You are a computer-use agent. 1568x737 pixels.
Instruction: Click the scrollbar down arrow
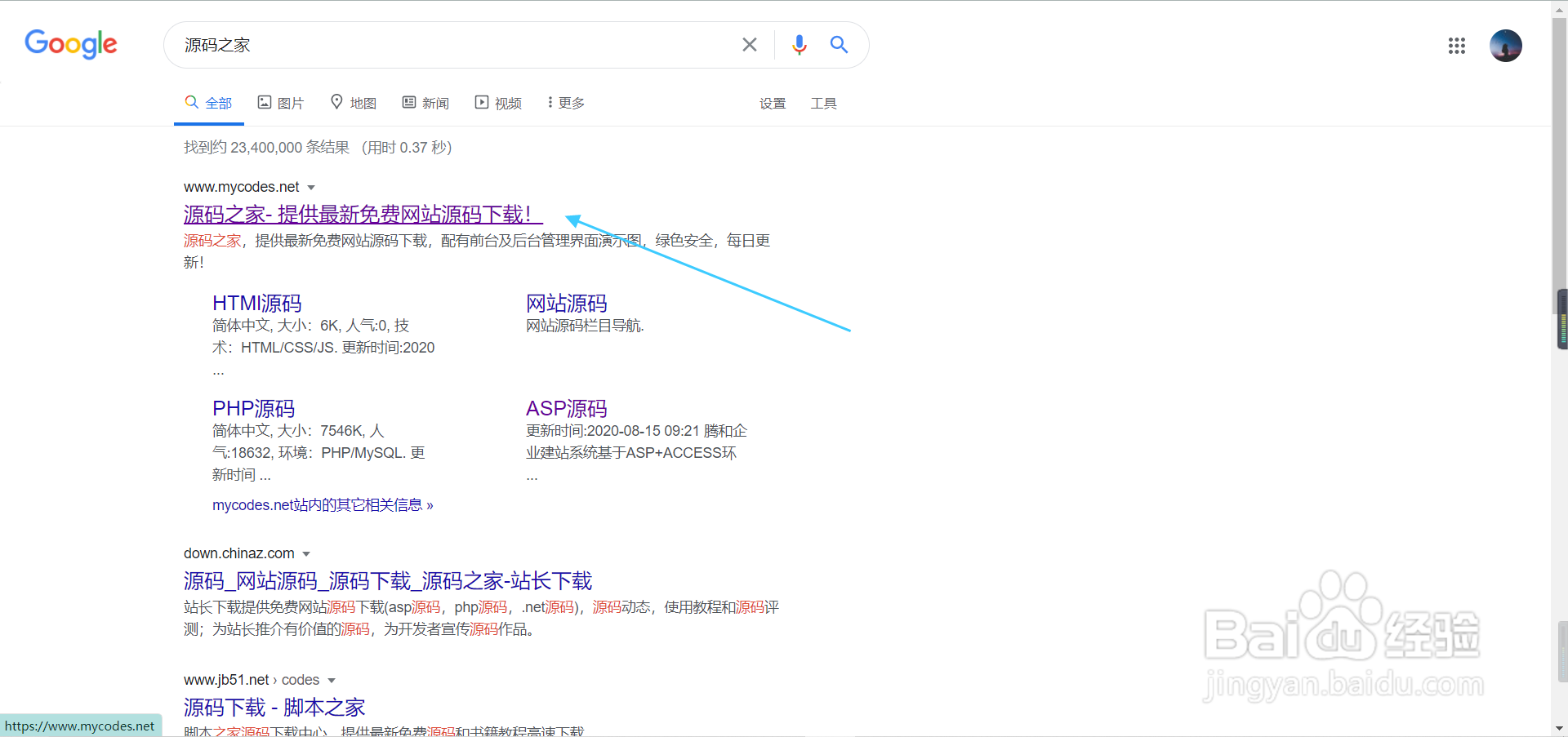1560,728
